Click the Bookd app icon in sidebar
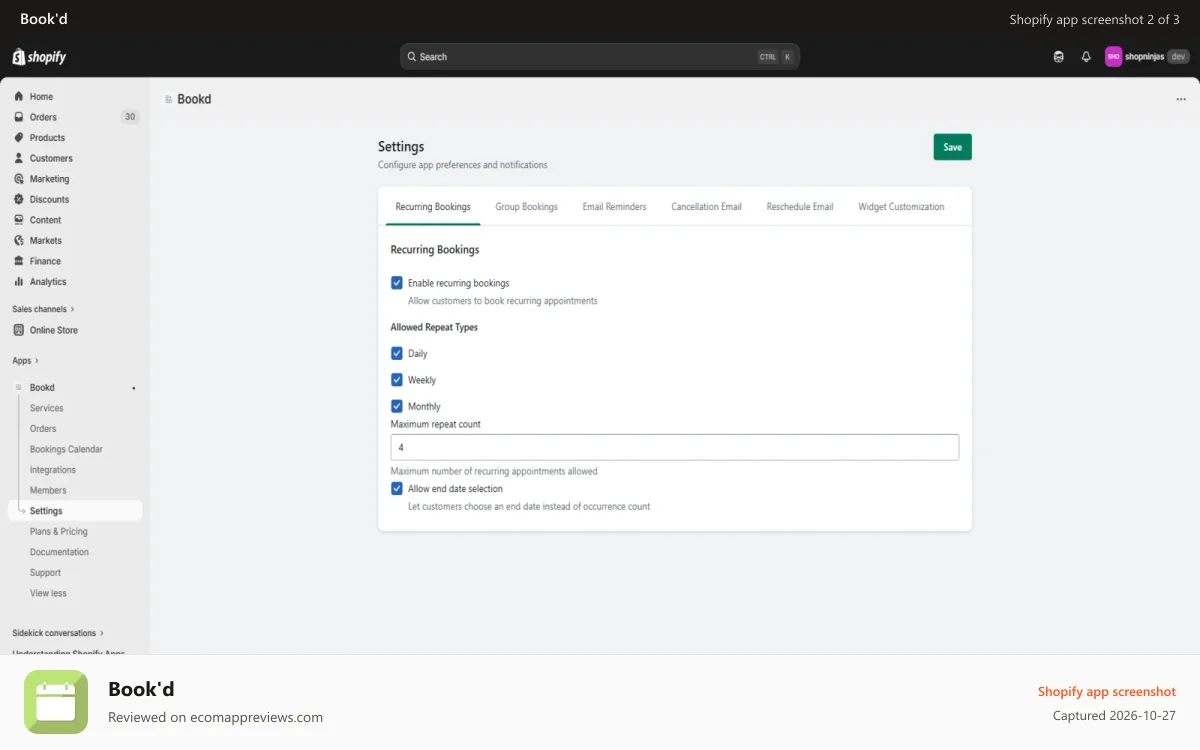The height and width of the screenshot is (750, 1200). point(19,387)
